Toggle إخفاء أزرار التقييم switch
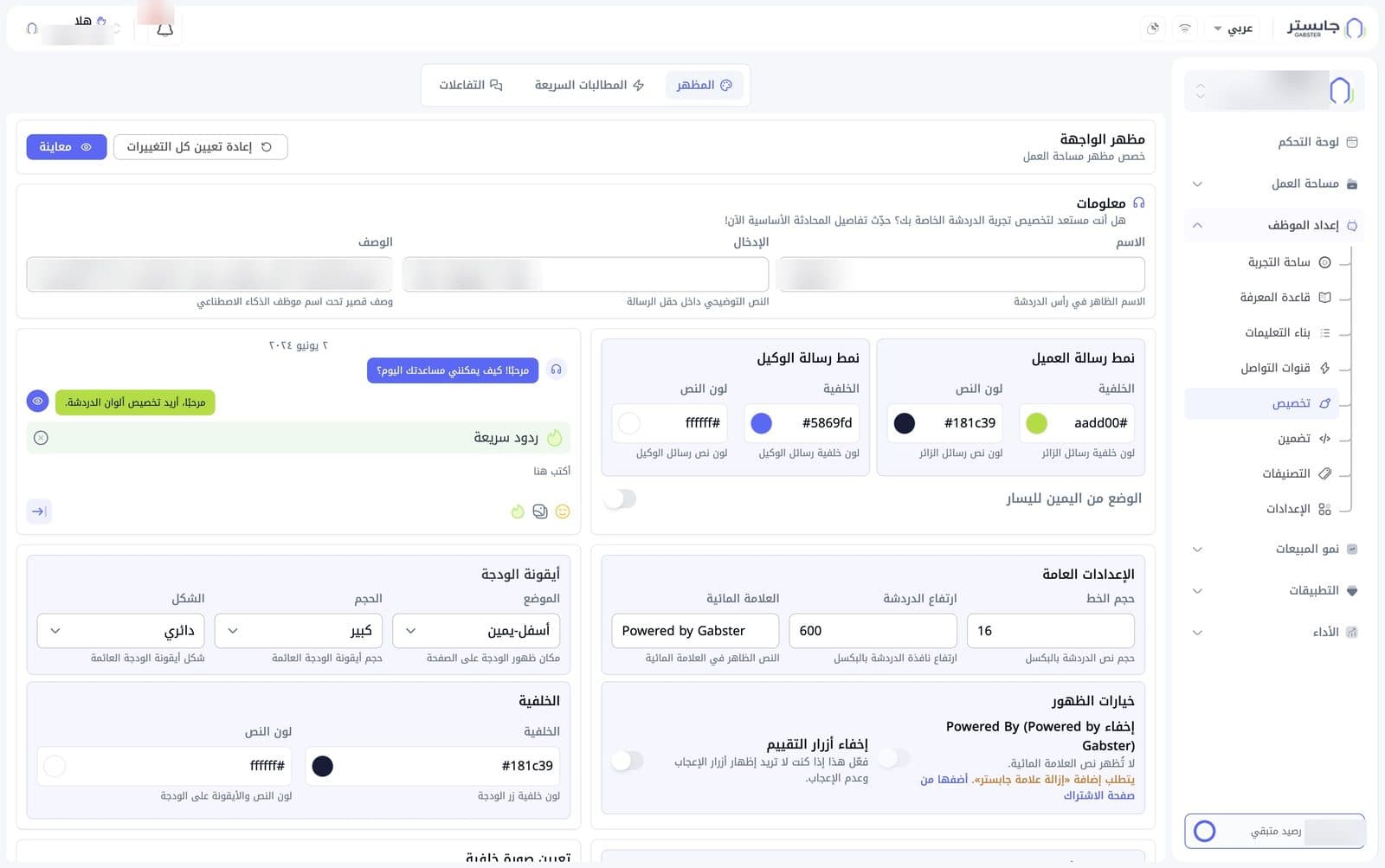Viewport: 1385px width, 868px height. click(x=628, y=761)
